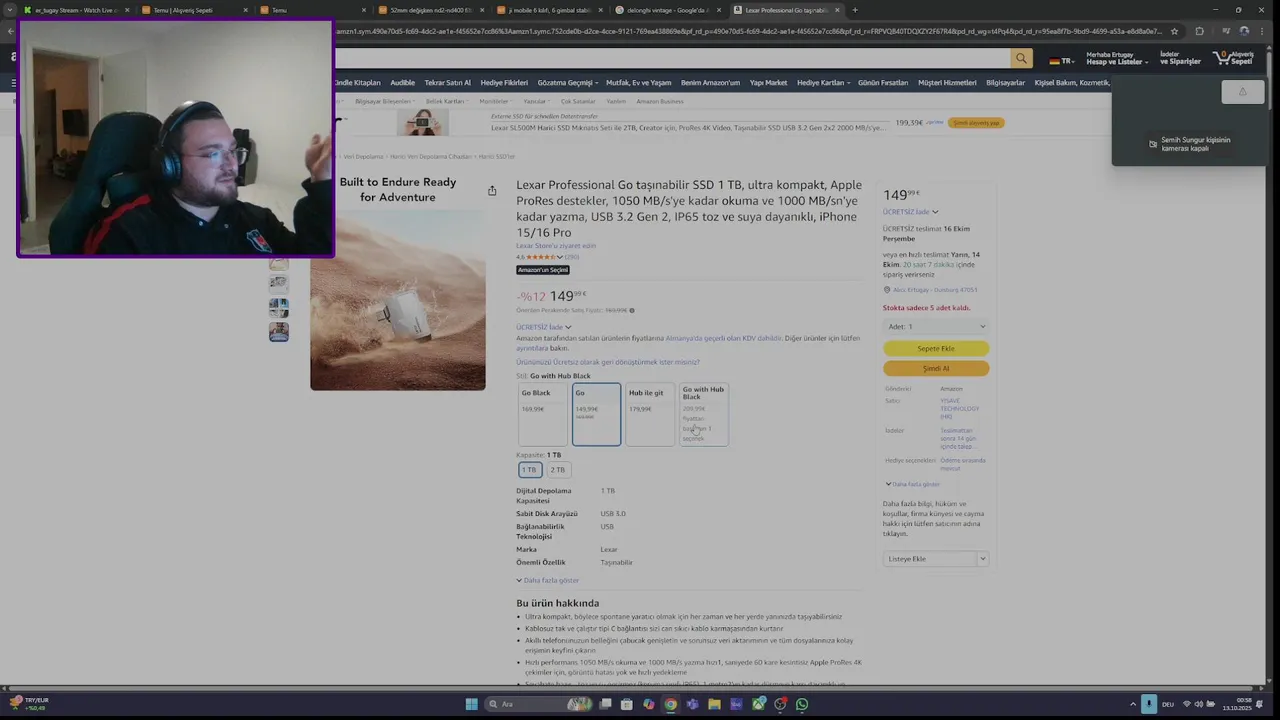Click the ürününüzü ücretsiz geri dönüştürmek link
1280x720 pixels.
pos(608,362)
